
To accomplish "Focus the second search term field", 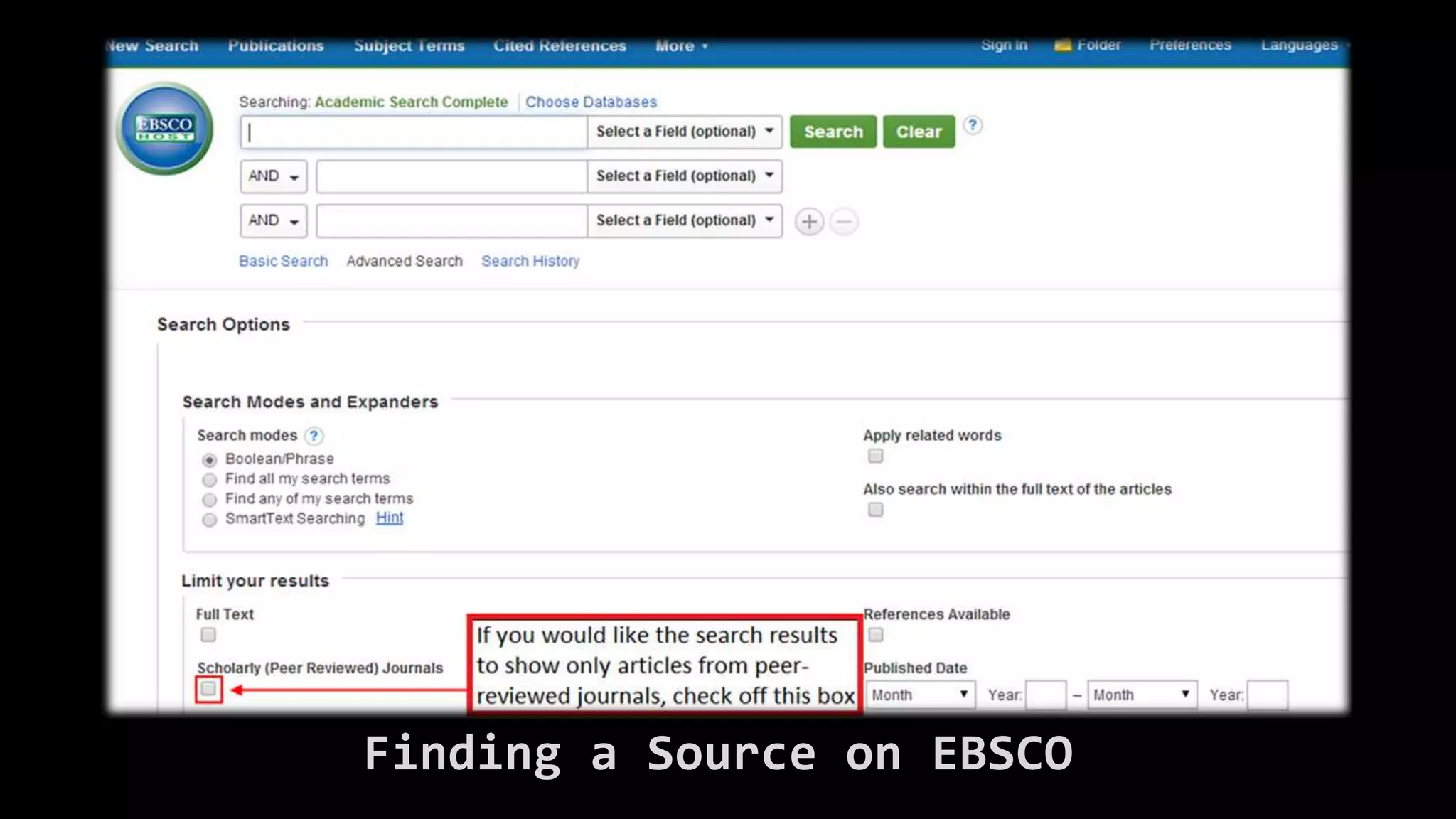I will coord(452,176).
